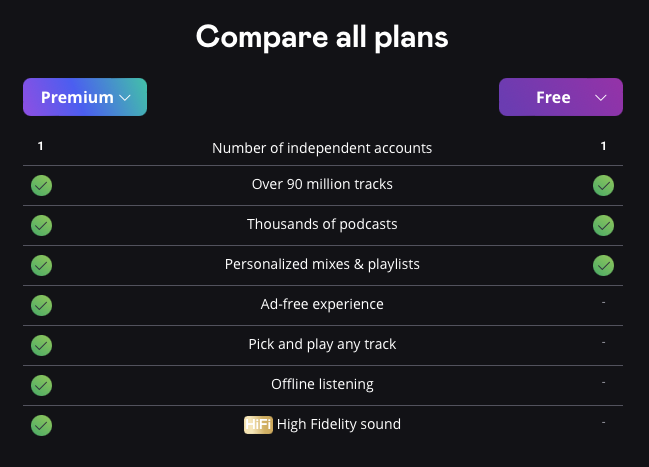Click the gold HiFi badge icon
Viewport: 649px width, 467px height.
[258, 425]
